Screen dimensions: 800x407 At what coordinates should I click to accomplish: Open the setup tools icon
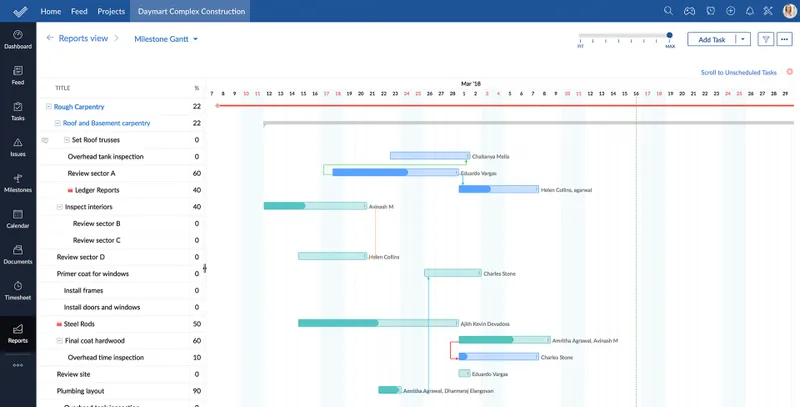pos(768,11)
